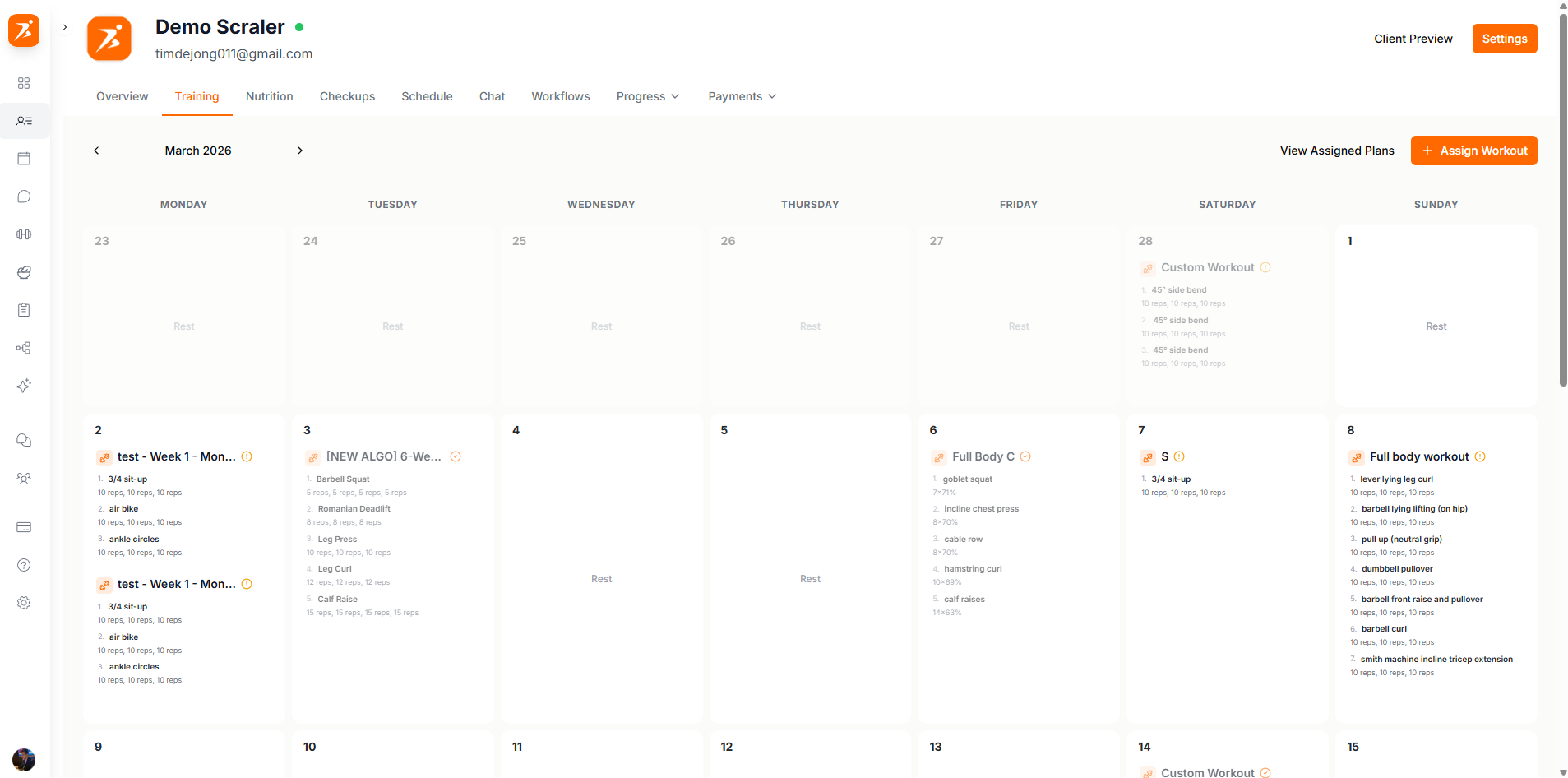1568x778 pixels.
Task: Open the AI sparkles icon in sidebar
Action: pos(24,386)
